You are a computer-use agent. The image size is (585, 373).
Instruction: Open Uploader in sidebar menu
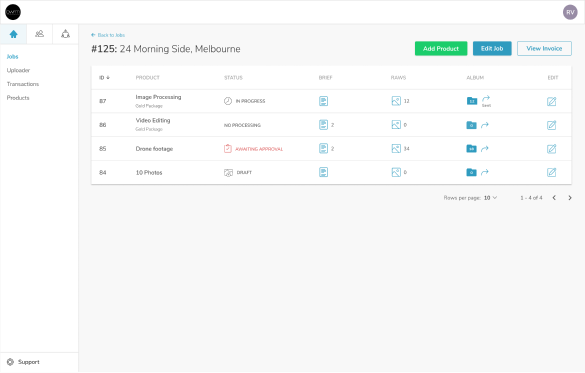click(x=18, y=70)
